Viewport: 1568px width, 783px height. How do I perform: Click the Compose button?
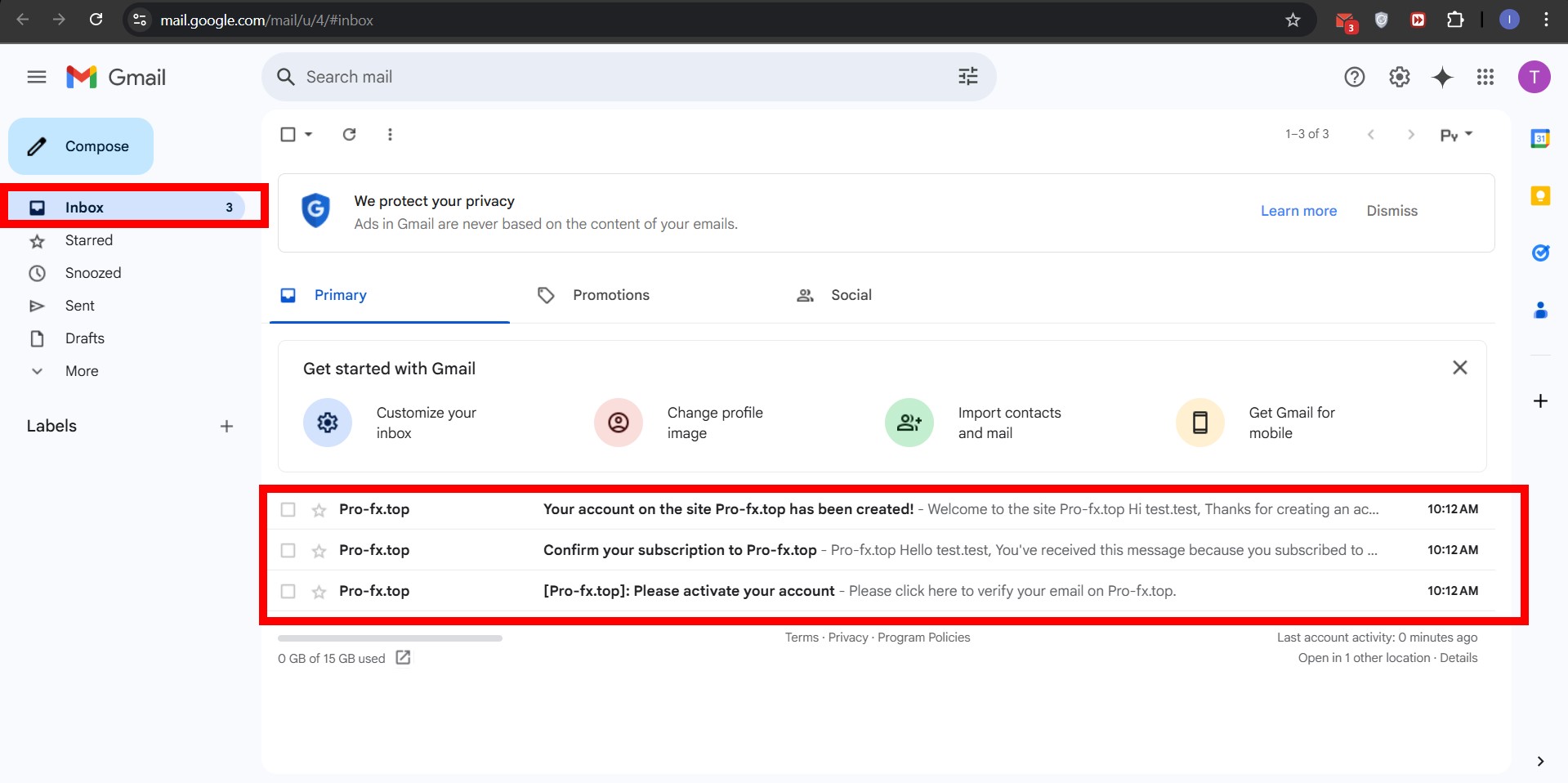81,146
